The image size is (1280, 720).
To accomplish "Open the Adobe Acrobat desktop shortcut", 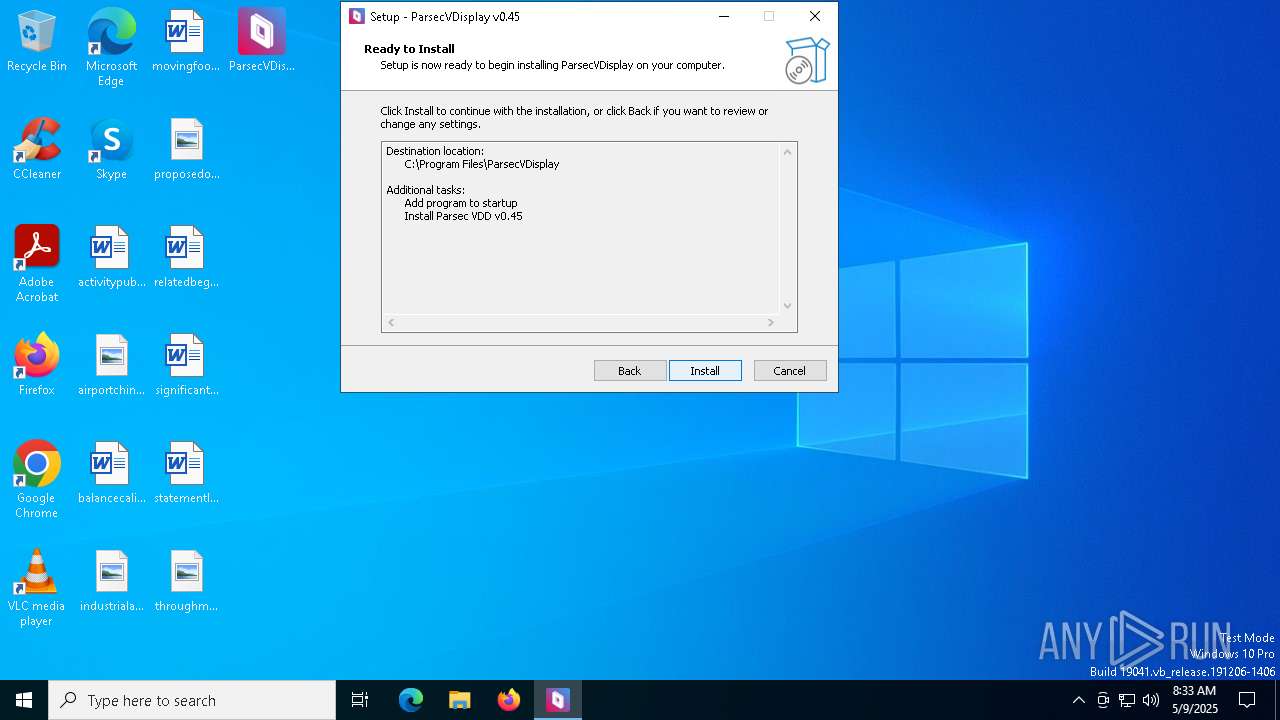I will (37, 264).
